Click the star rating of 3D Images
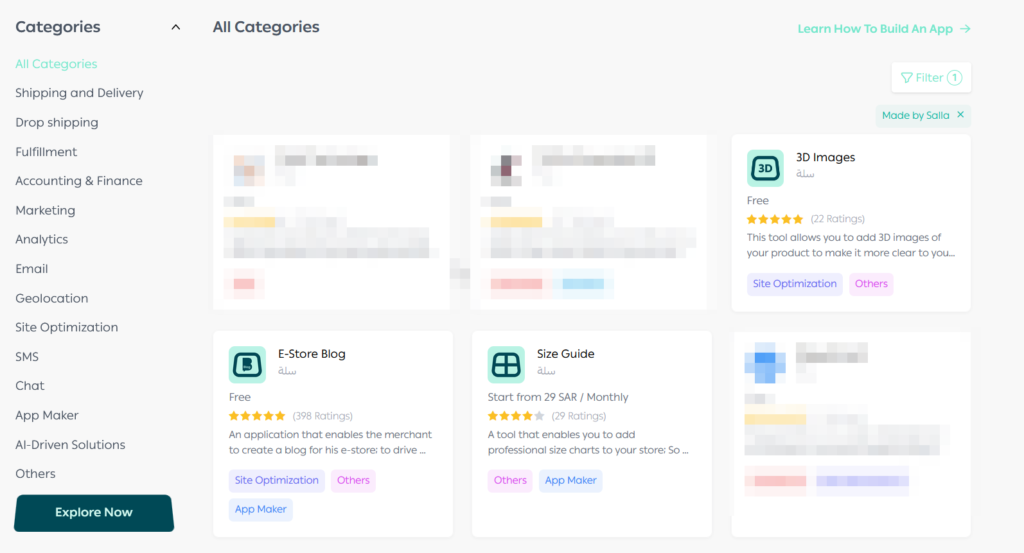 (775, 219)
